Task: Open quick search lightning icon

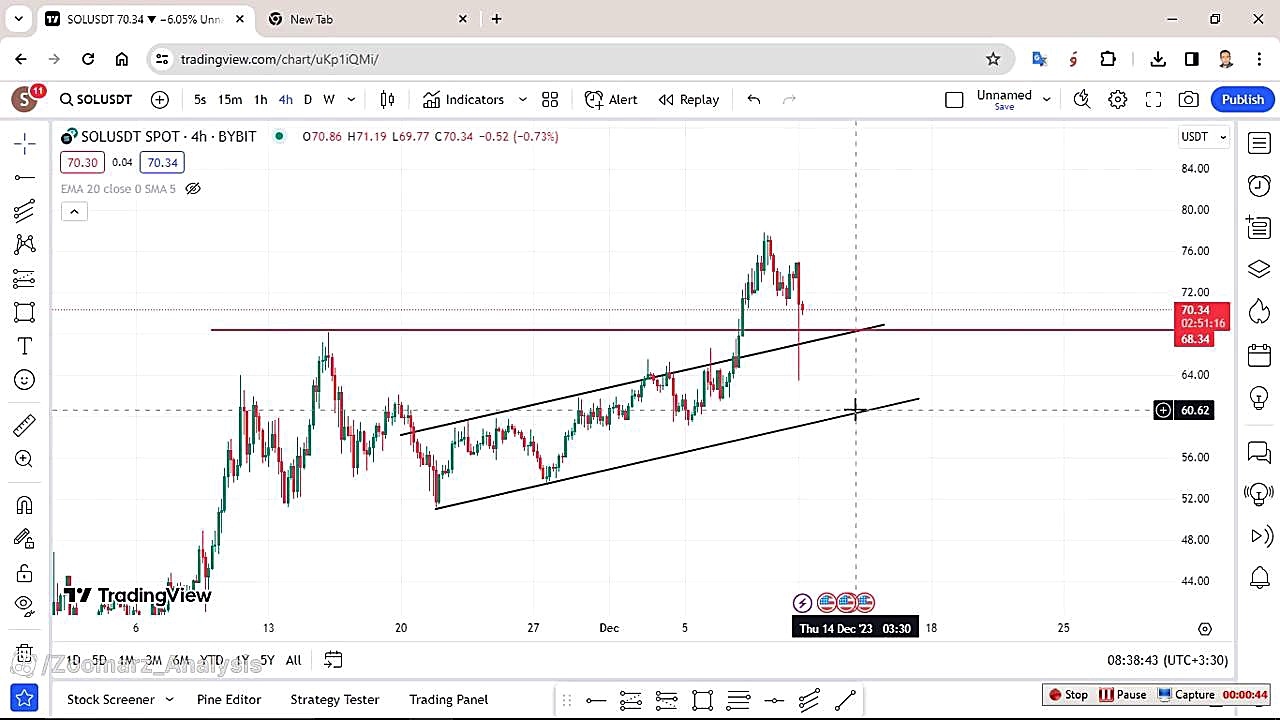Action: [x=1081, y=99]
